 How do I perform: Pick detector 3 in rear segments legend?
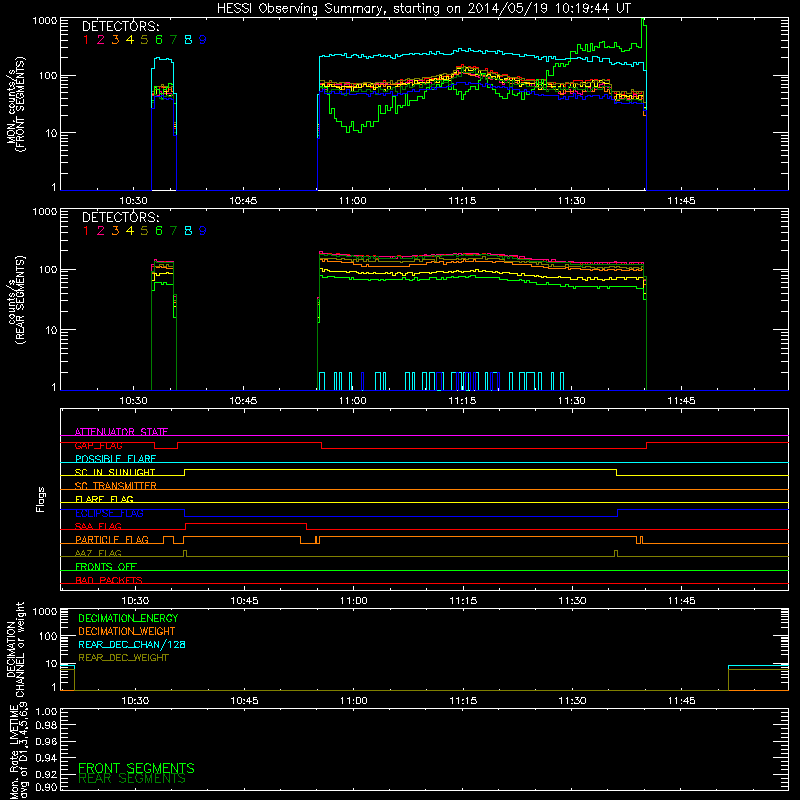(x=115, y=231)
